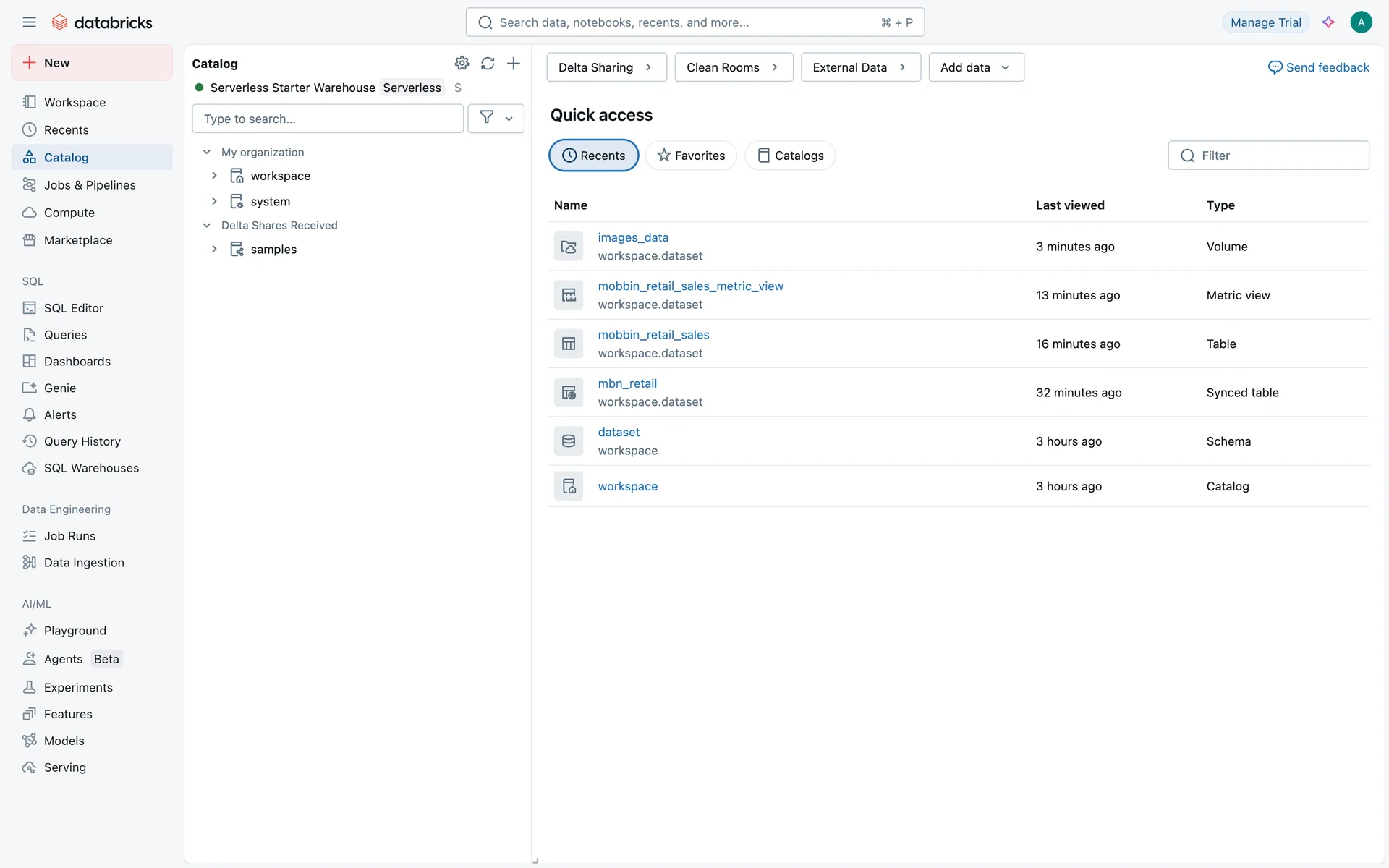Screen dimensions: 1389x868
Task: Open the Add data dropdown
Action: [976, 67]
